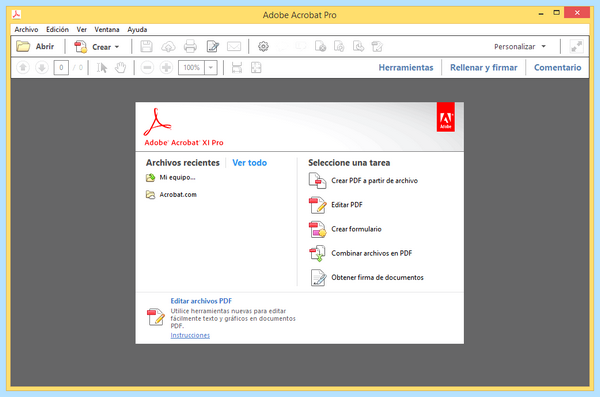Click the Acrobat.com folder icon

150,195
